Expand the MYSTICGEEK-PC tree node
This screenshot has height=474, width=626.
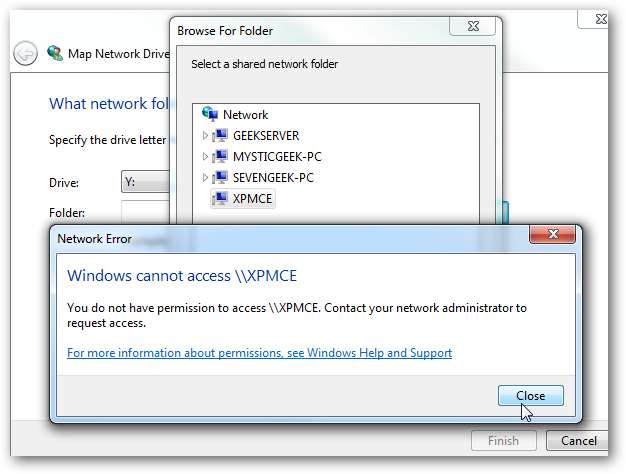click(x=205, y=156)
